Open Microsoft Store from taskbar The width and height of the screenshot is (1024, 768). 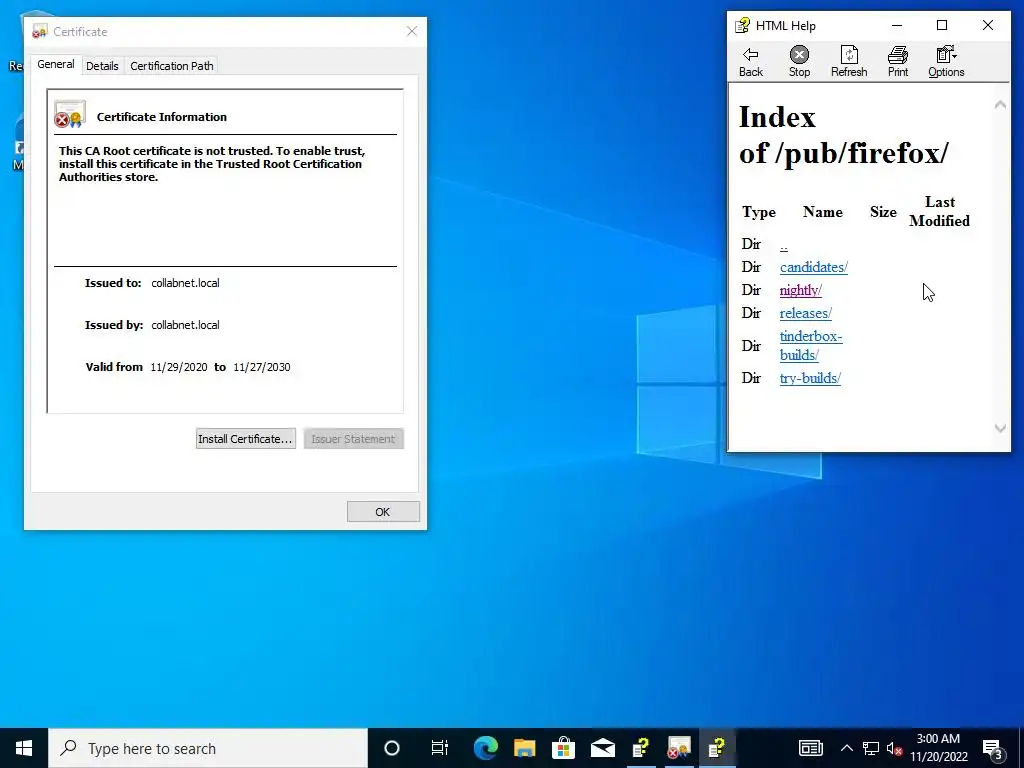(563, 748)
